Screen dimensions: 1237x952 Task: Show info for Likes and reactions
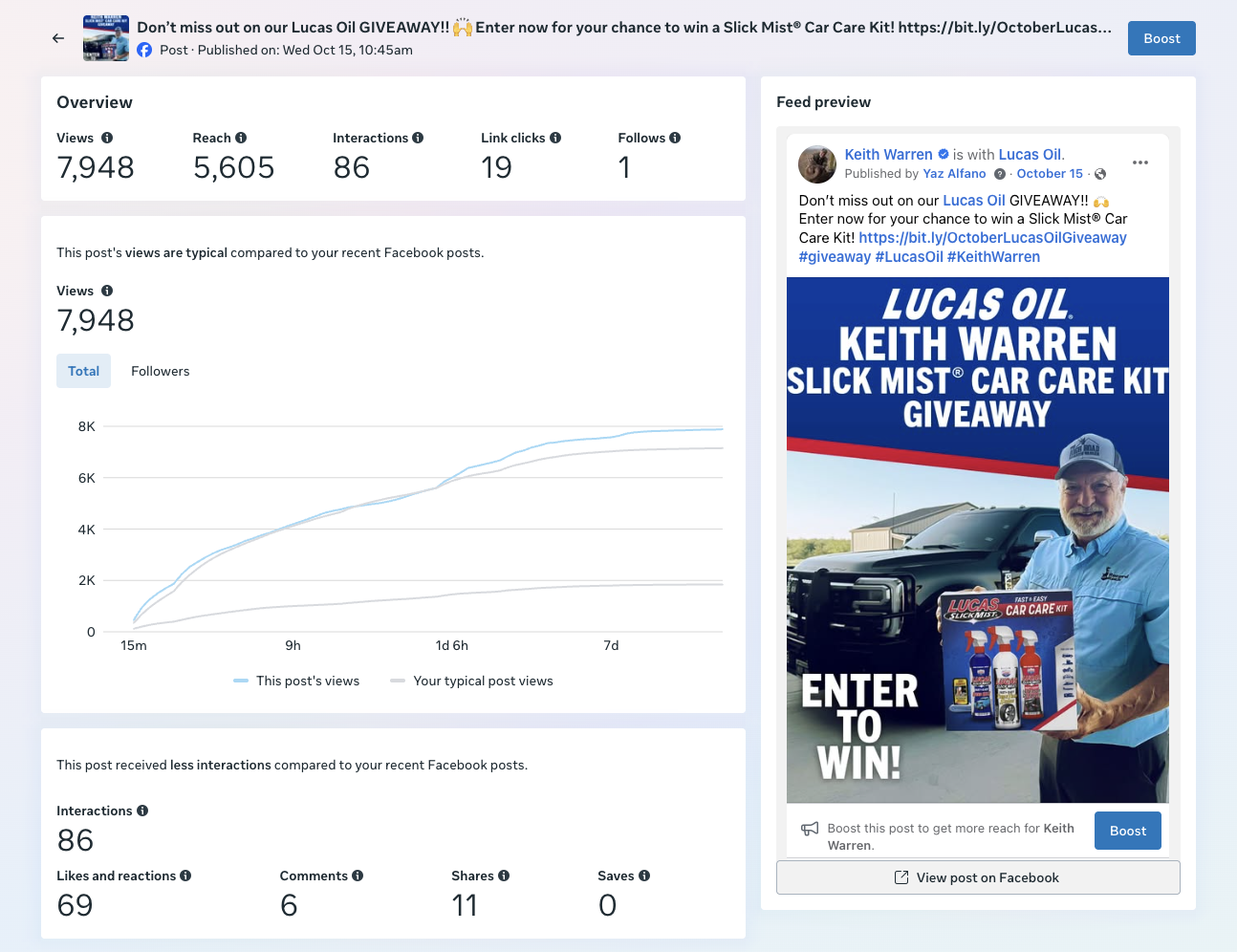point(185,876)
